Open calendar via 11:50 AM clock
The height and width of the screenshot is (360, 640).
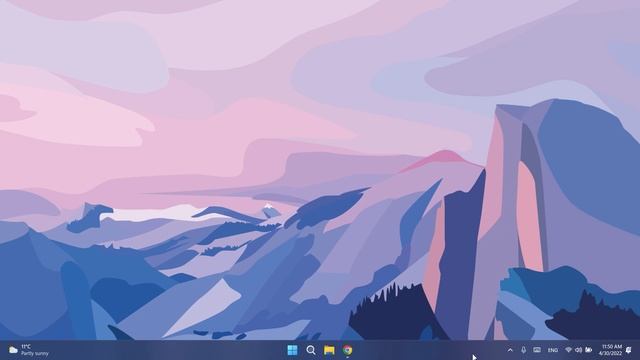611,350
